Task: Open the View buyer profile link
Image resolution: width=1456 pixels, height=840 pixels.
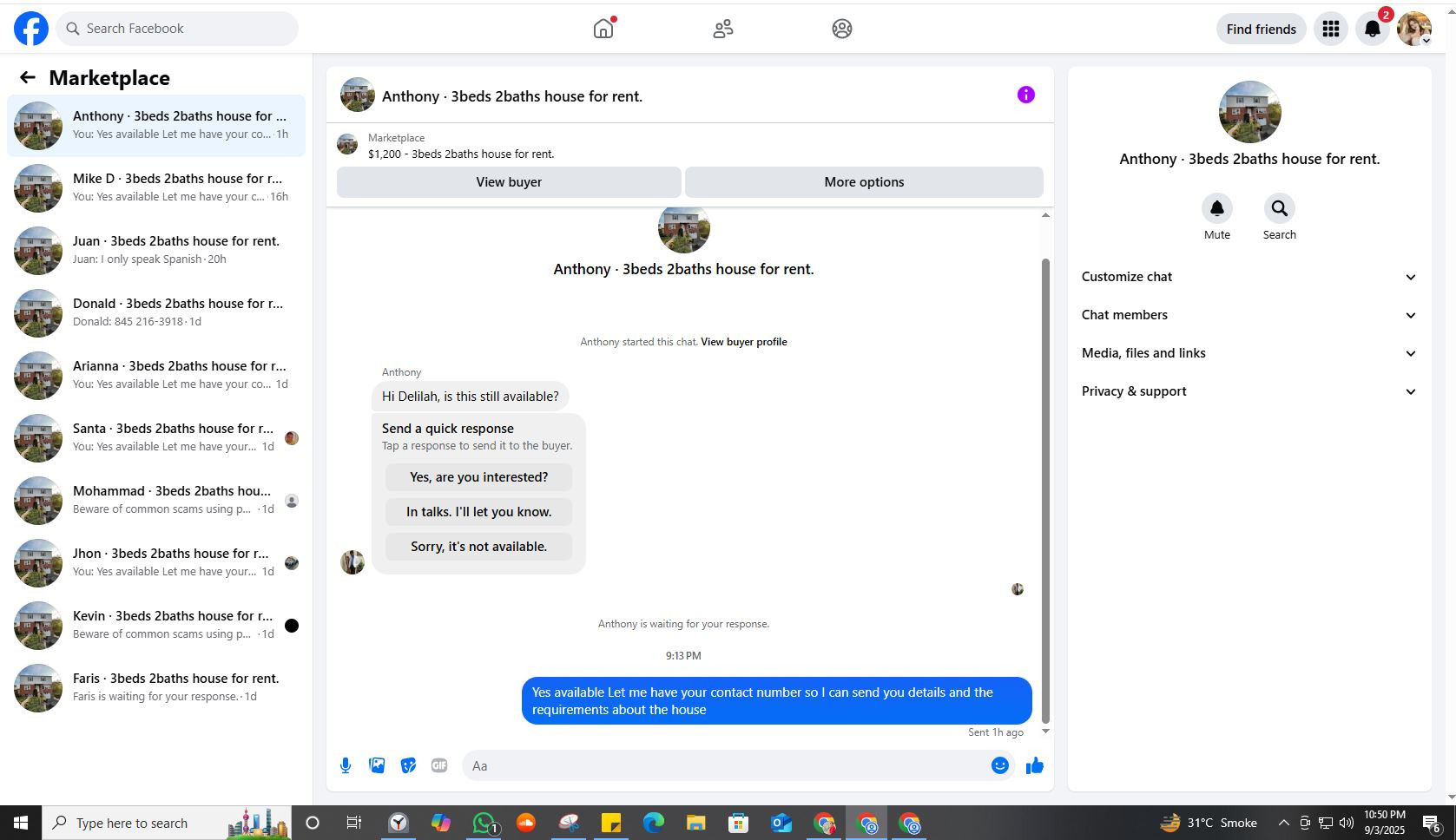Action: pyautogui.click(x=744, y=342)
